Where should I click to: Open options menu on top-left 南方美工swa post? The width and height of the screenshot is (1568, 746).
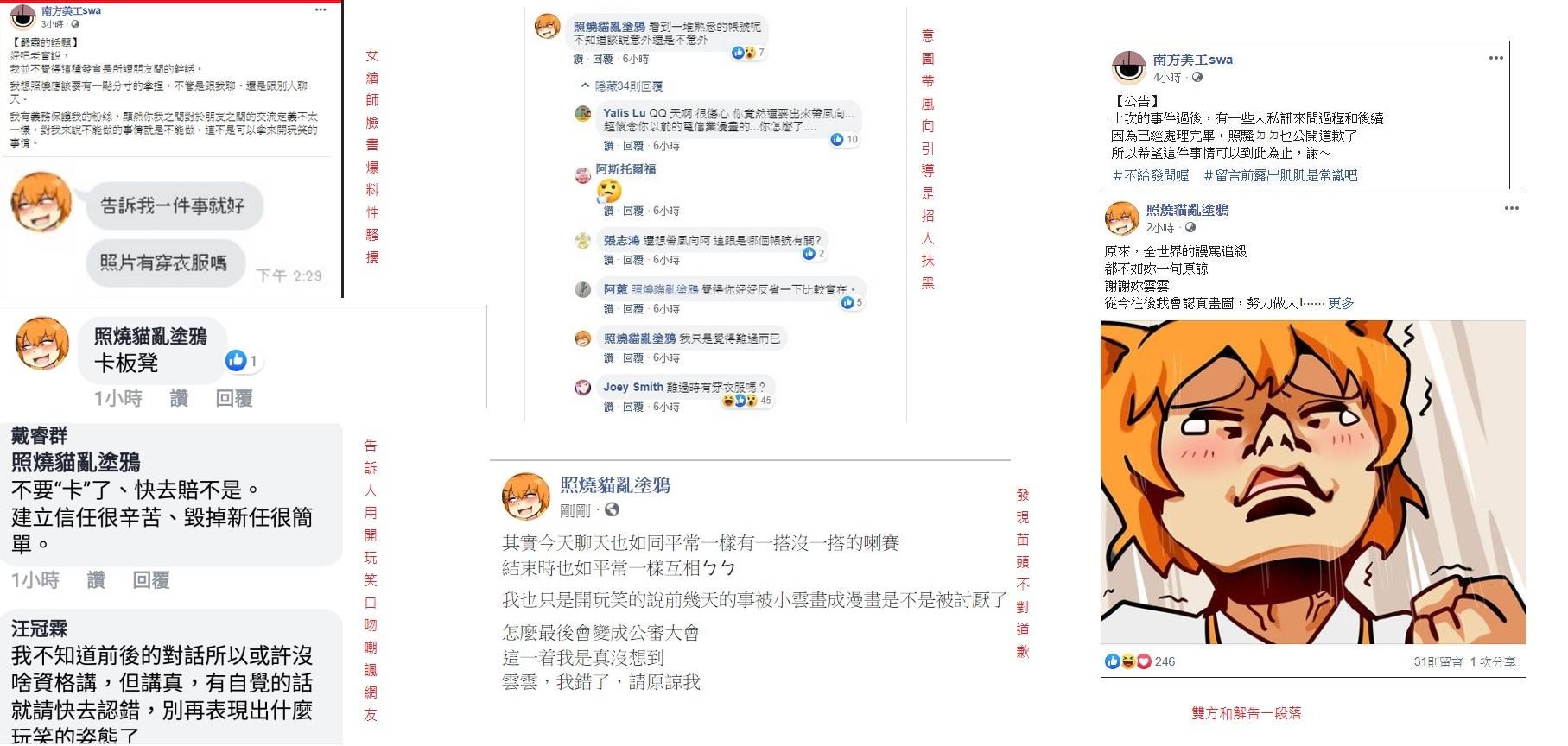pyautogui.click(x=321, y=10)
